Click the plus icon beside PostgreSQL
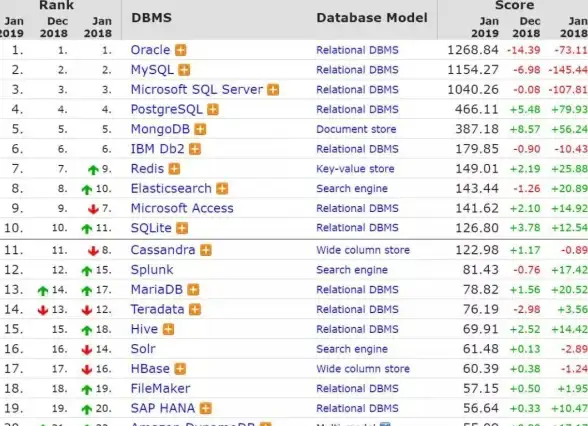 point(213,110)
